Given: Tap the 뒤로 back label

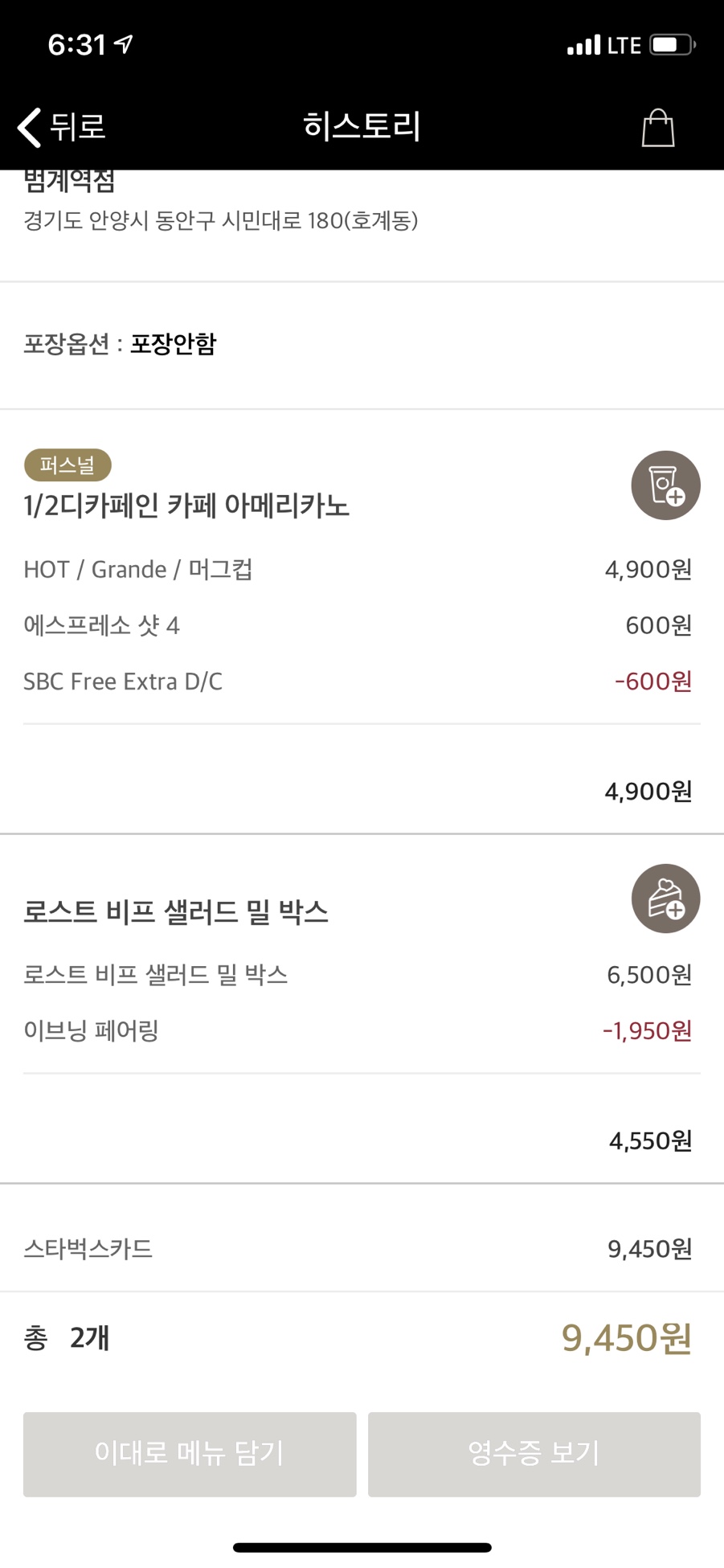Looking at the screenshot, I should (x=78, y=127).
